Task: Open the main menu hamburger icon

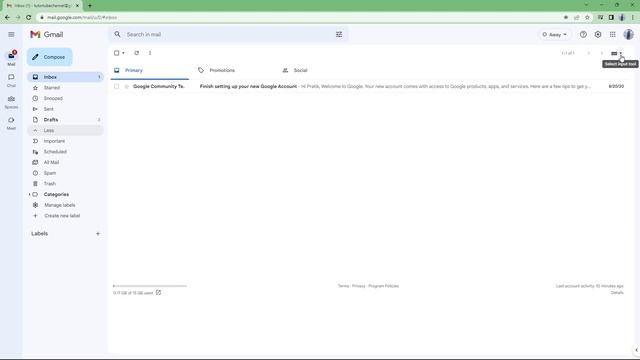Action: point(11,35)
